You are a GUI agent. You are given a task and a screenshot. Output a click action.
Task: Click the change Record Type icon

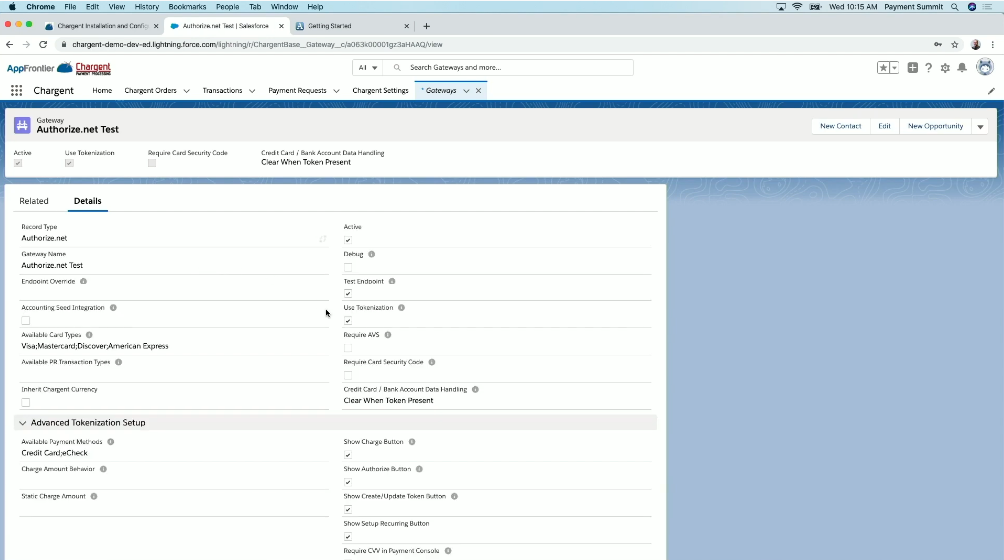tap(323, 239)
